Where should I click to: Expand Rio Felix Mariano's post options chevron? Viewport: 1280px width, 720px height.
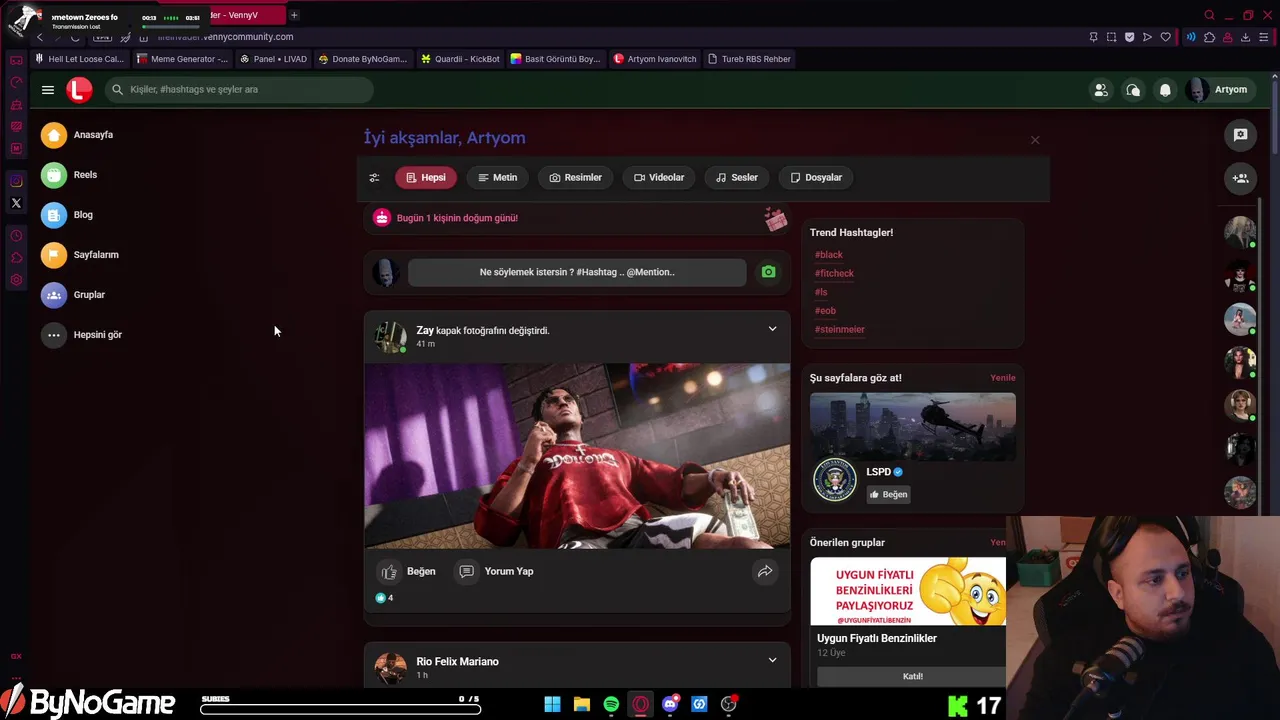pyautogui.click(x=772, y=660)
